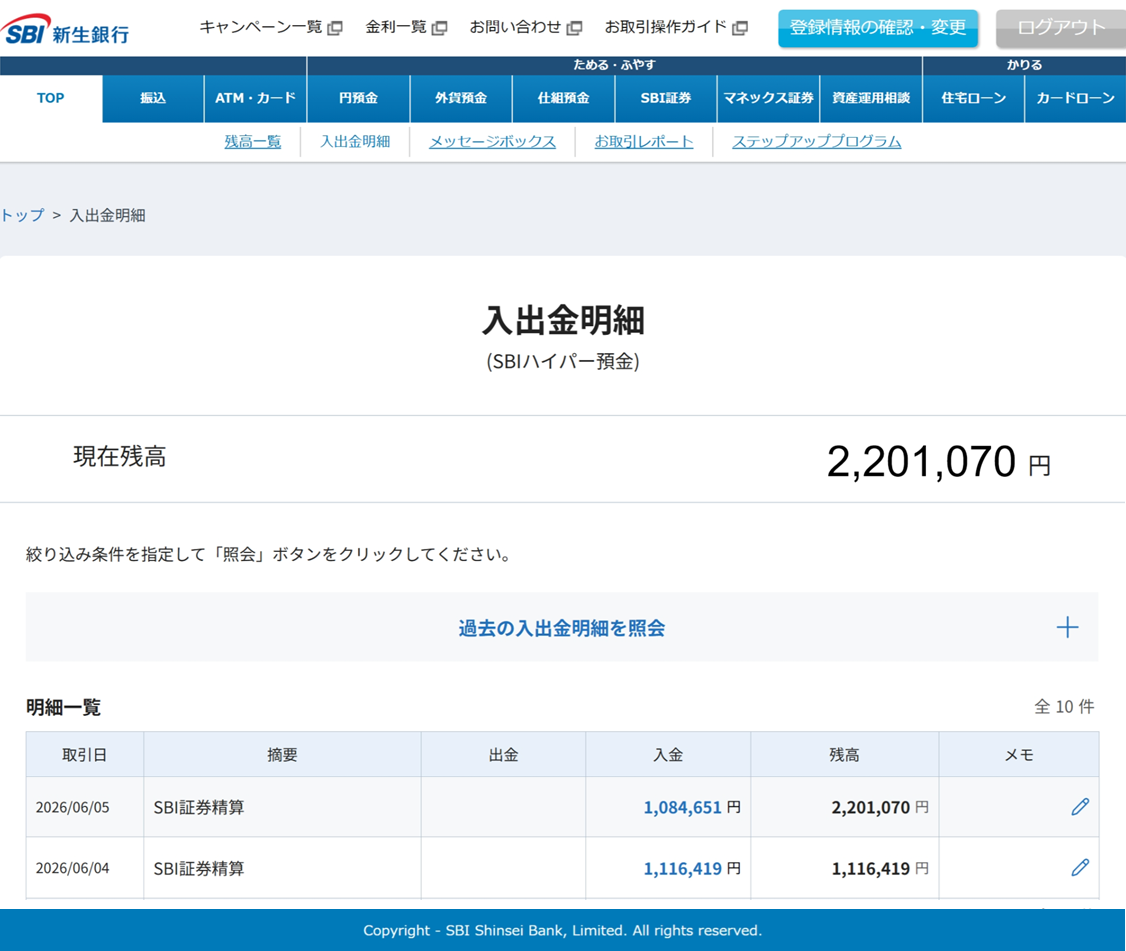Screen dimensions: 1126x951
Task: Click 取引日 column header
Action: pos(85,755)
